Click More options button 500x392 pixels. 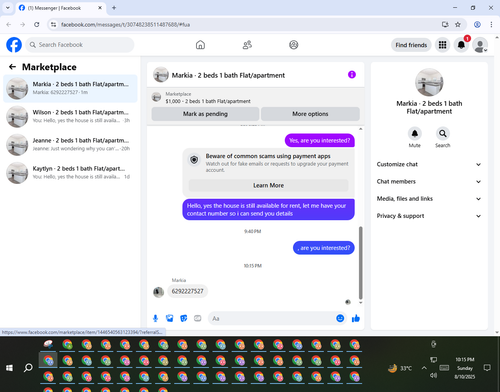(310, 114)
